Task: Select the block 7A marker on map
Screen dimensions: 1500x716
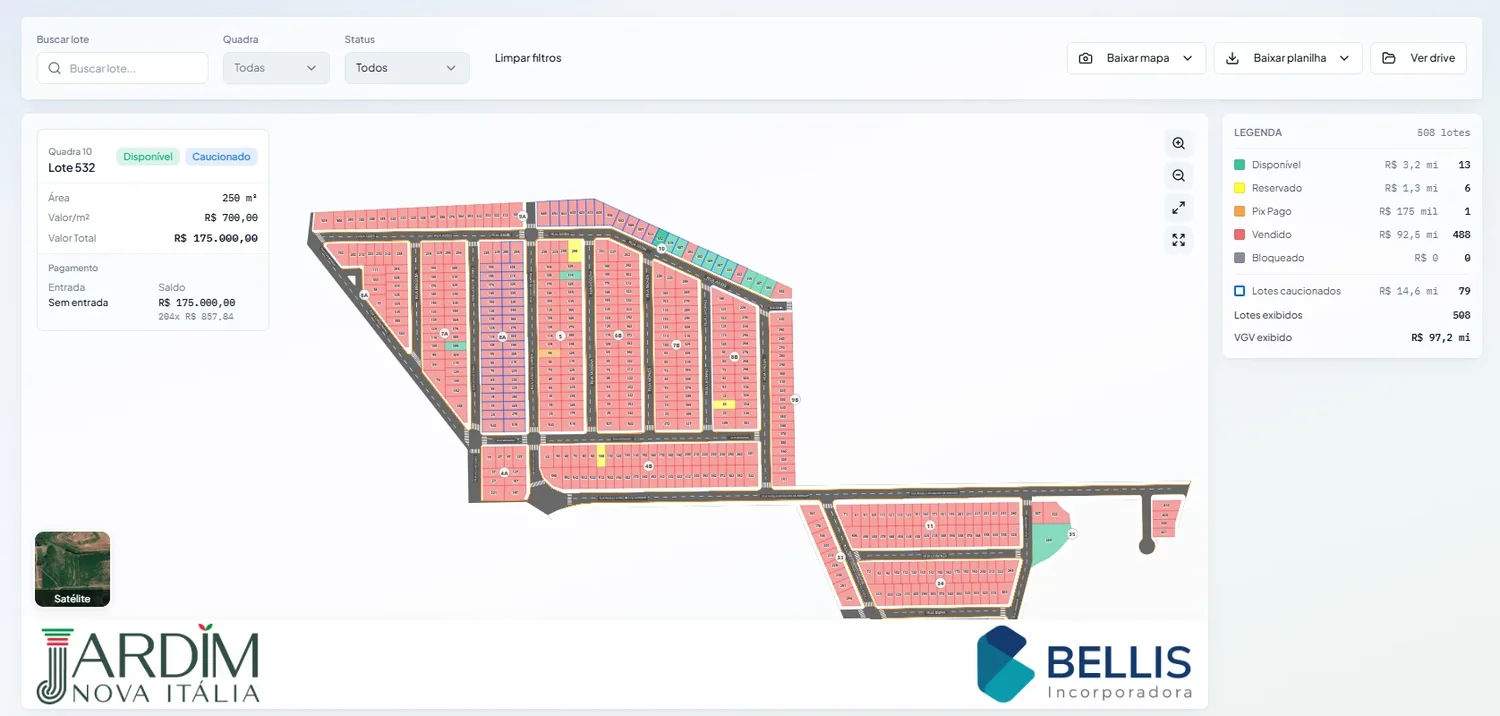Action: (x=444, y=334)
